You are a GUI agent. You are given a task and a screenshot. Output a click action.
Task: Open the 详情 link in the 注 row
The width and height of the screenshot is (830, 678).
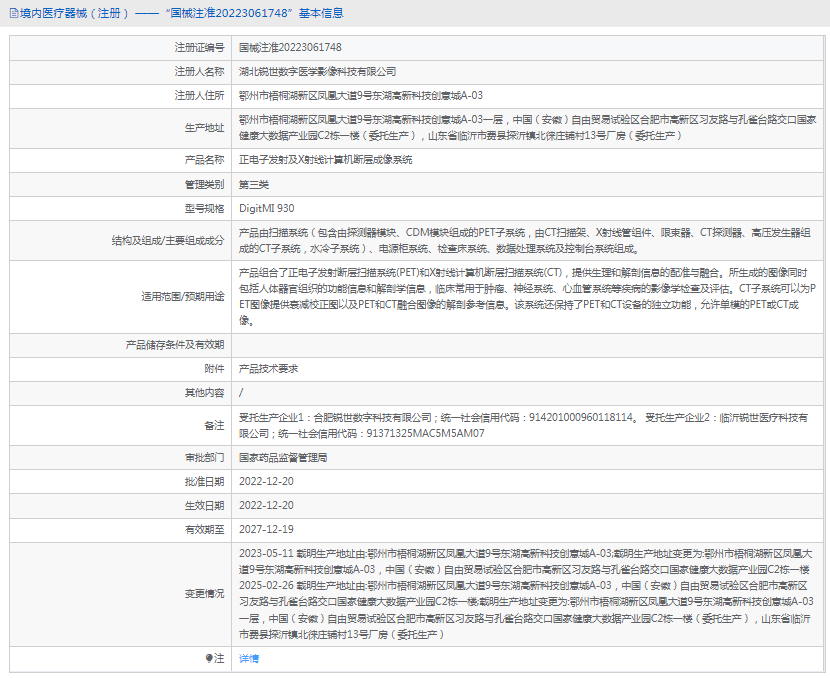(249, 658)
